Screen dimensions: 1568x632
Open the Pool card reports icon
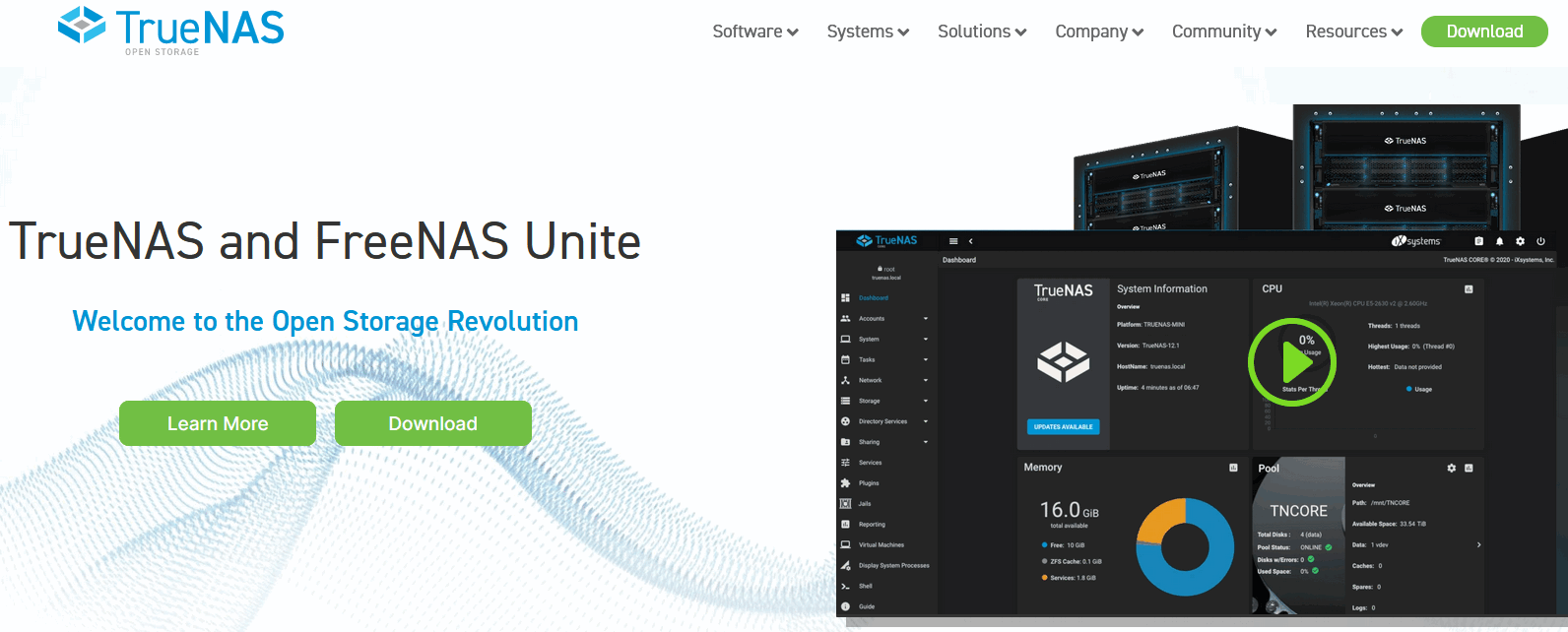click(x=1469, y=468)
